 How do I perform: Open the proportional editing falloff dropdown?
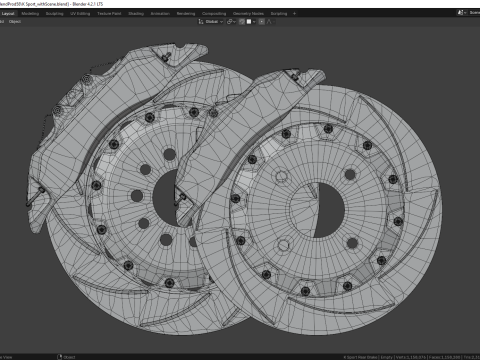pyautogui.click(x=270, y=22)
